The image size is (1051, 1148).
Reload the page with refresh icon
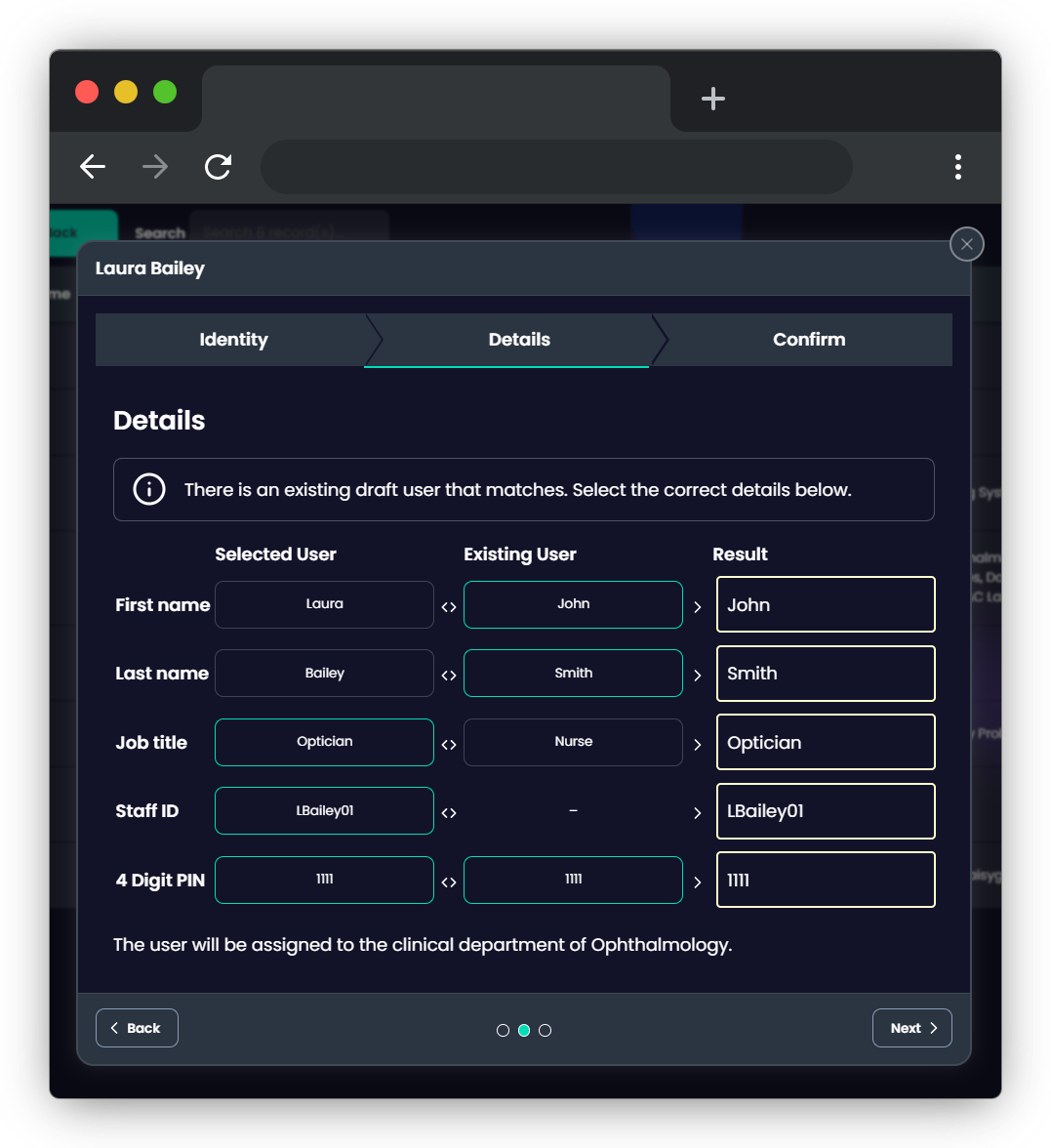tap(219, 167)
